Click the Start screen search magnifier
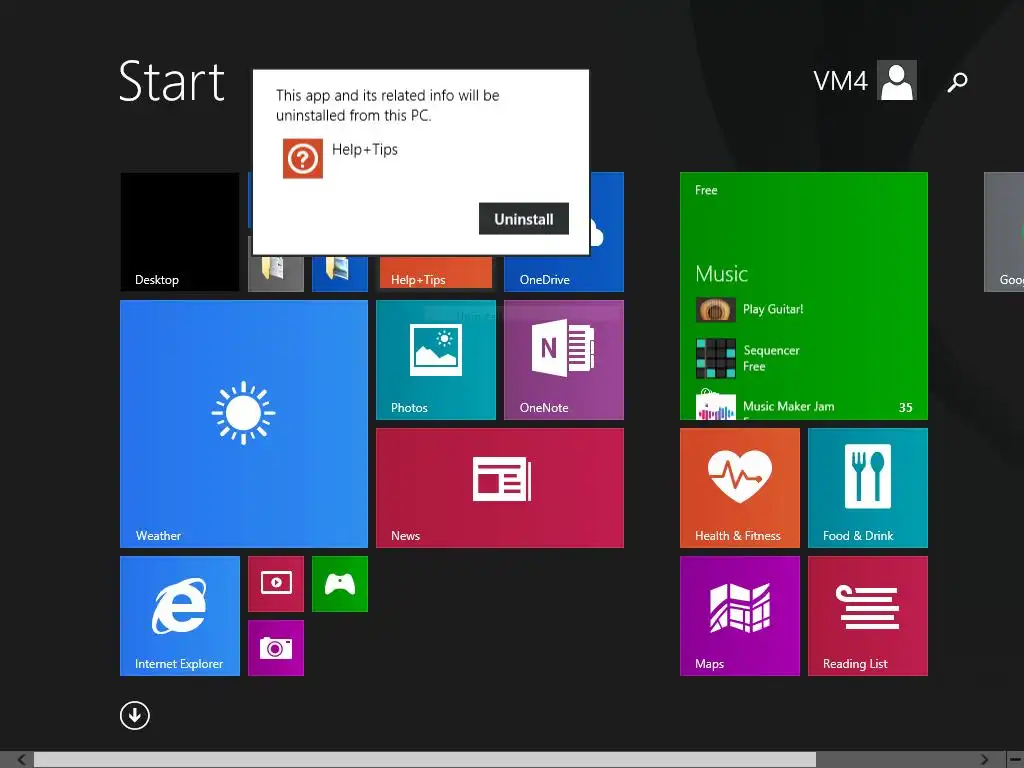Image resolution: width=1024 pixels, height=768 pixels. (957, 82)
